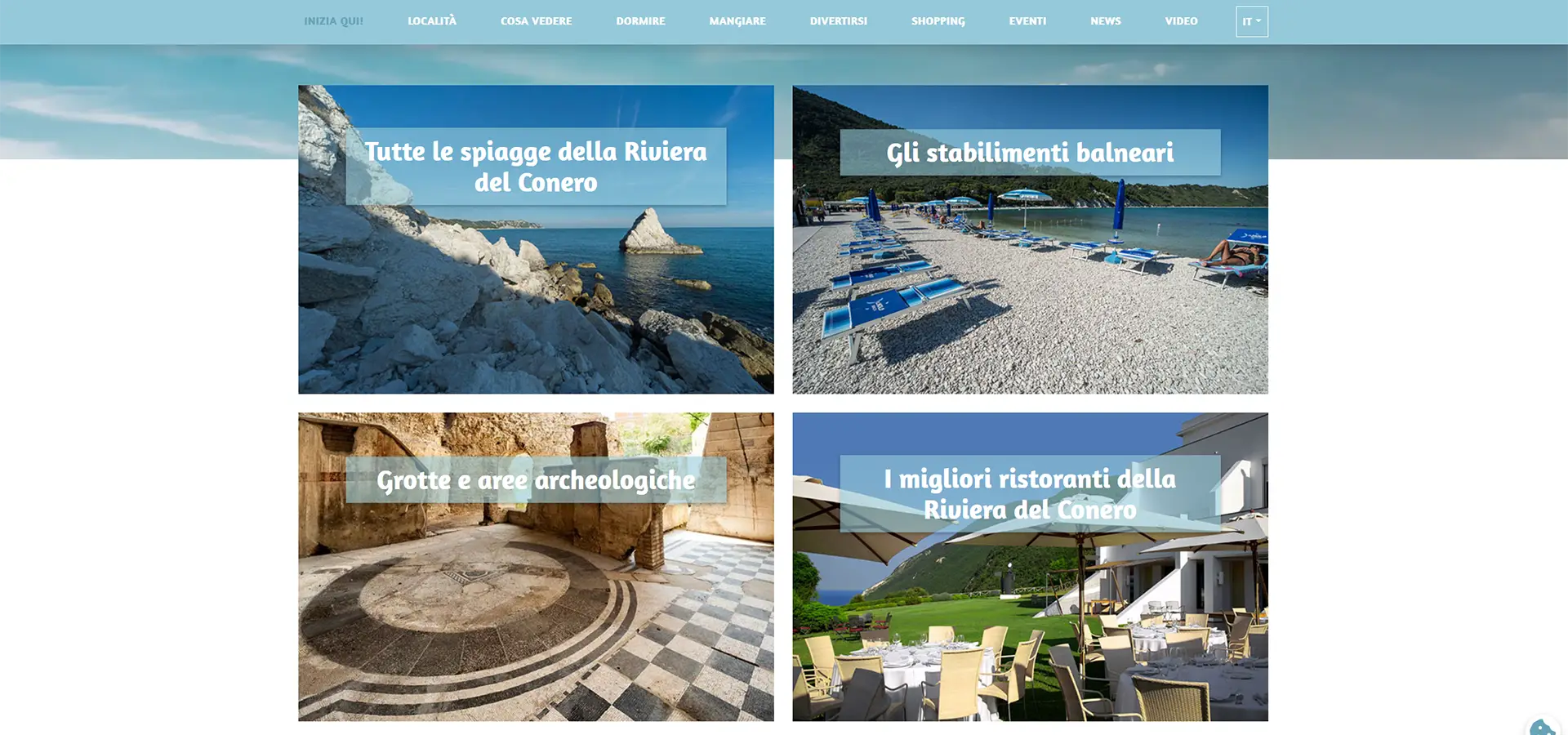Open 'I migliori ristoranti della Riviera' title
Viewport: 1568px width, 735px height.
(x=1030, y=494)
